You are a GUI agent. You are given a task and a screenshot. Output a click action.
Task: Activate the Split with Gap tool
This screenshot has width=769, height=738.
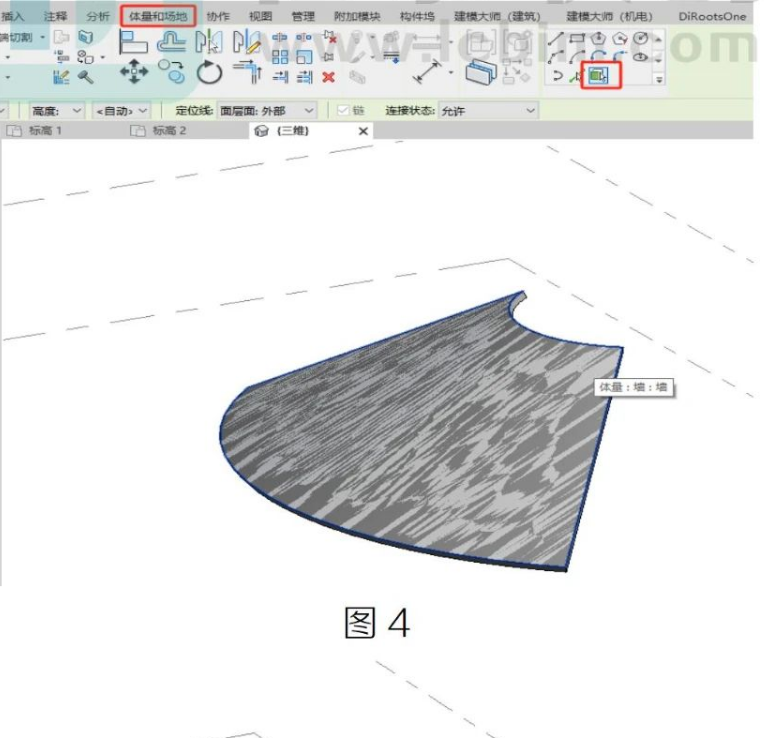click(304, 38)
